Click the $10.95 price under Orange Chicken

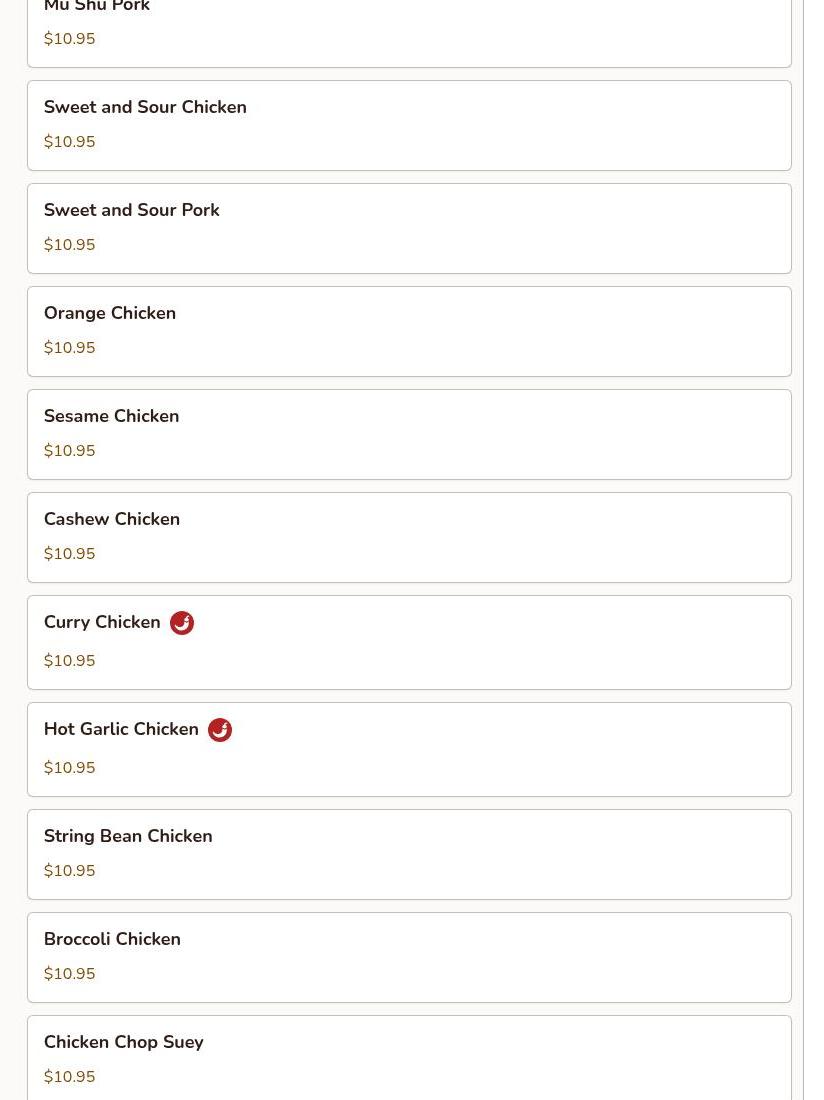pyautogui.click(x=69, y=348)
